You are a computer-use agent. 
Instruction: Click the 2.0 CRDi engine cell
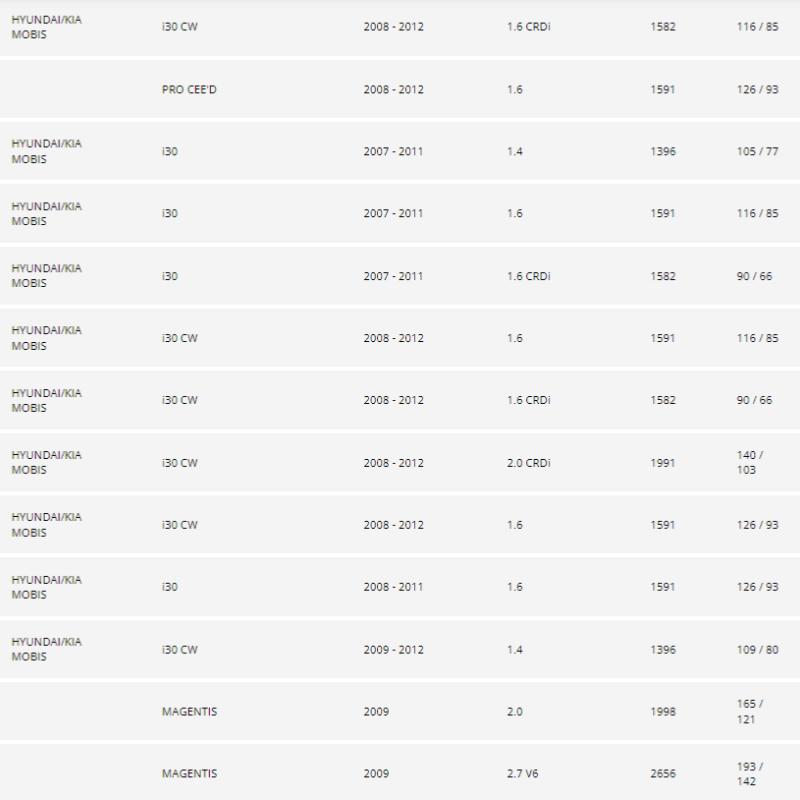pos(529,463)
